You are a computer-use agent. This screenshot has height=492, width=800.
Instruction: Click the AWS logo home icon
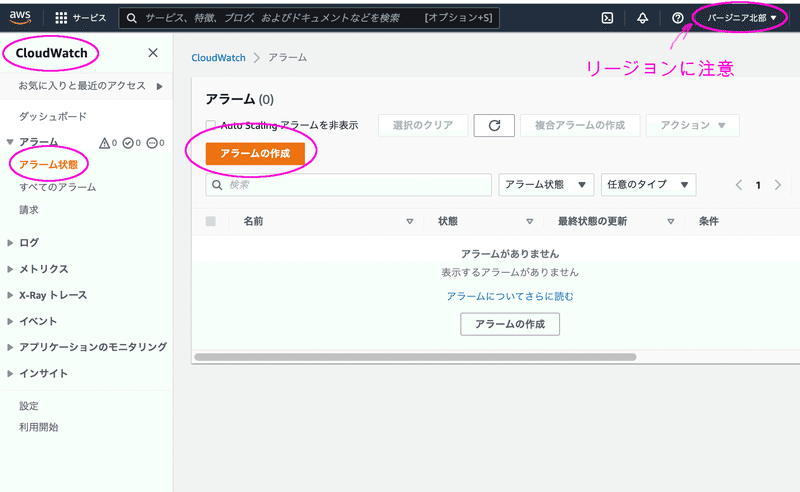[x=20, y=17]
